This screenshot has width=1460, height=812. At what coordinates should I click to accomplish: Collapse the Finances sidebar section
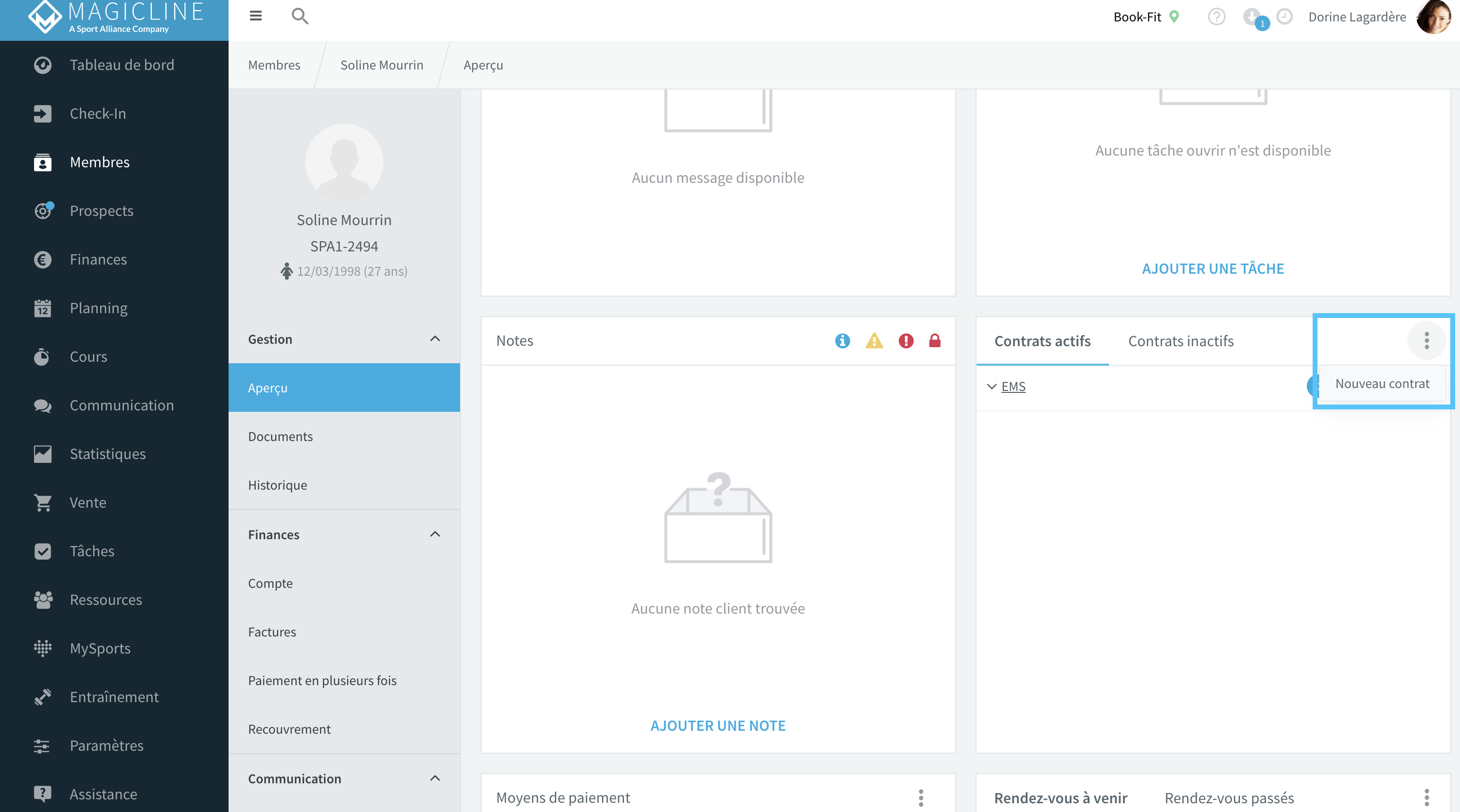coord(435,534)
